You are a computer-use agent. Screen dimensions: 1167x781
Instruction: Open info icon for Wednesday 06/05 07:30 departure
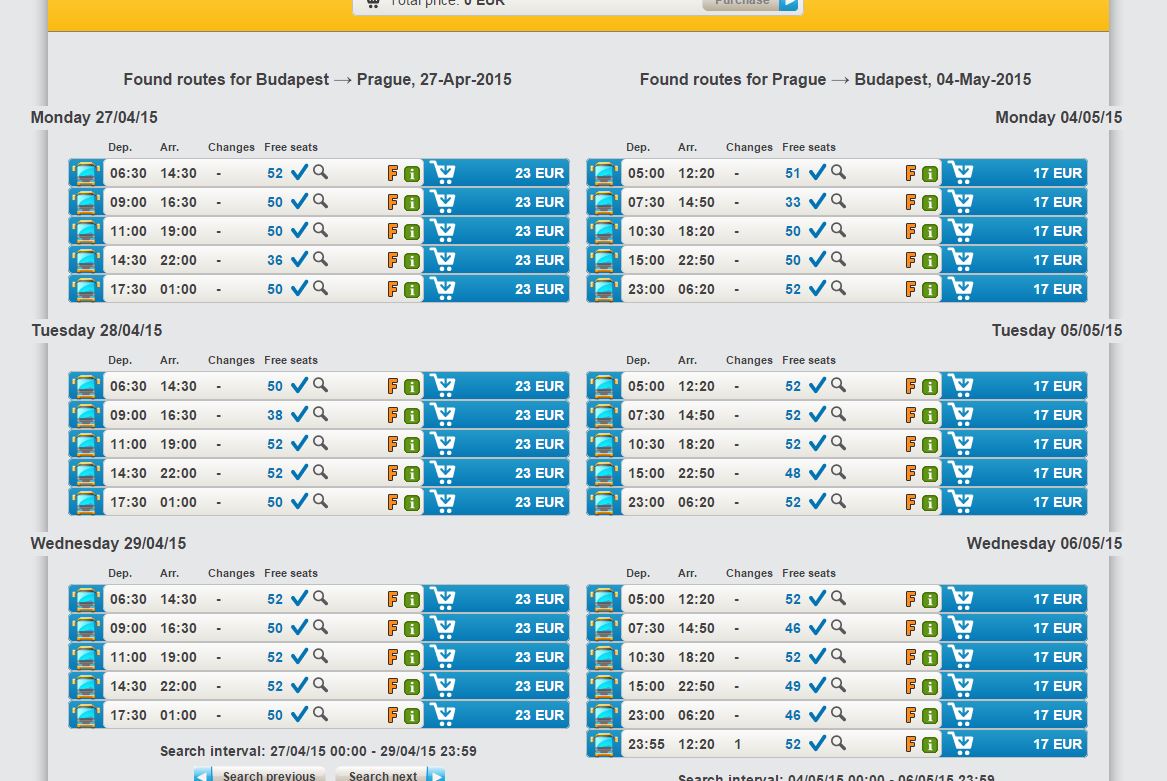click(x=930, y=628)
